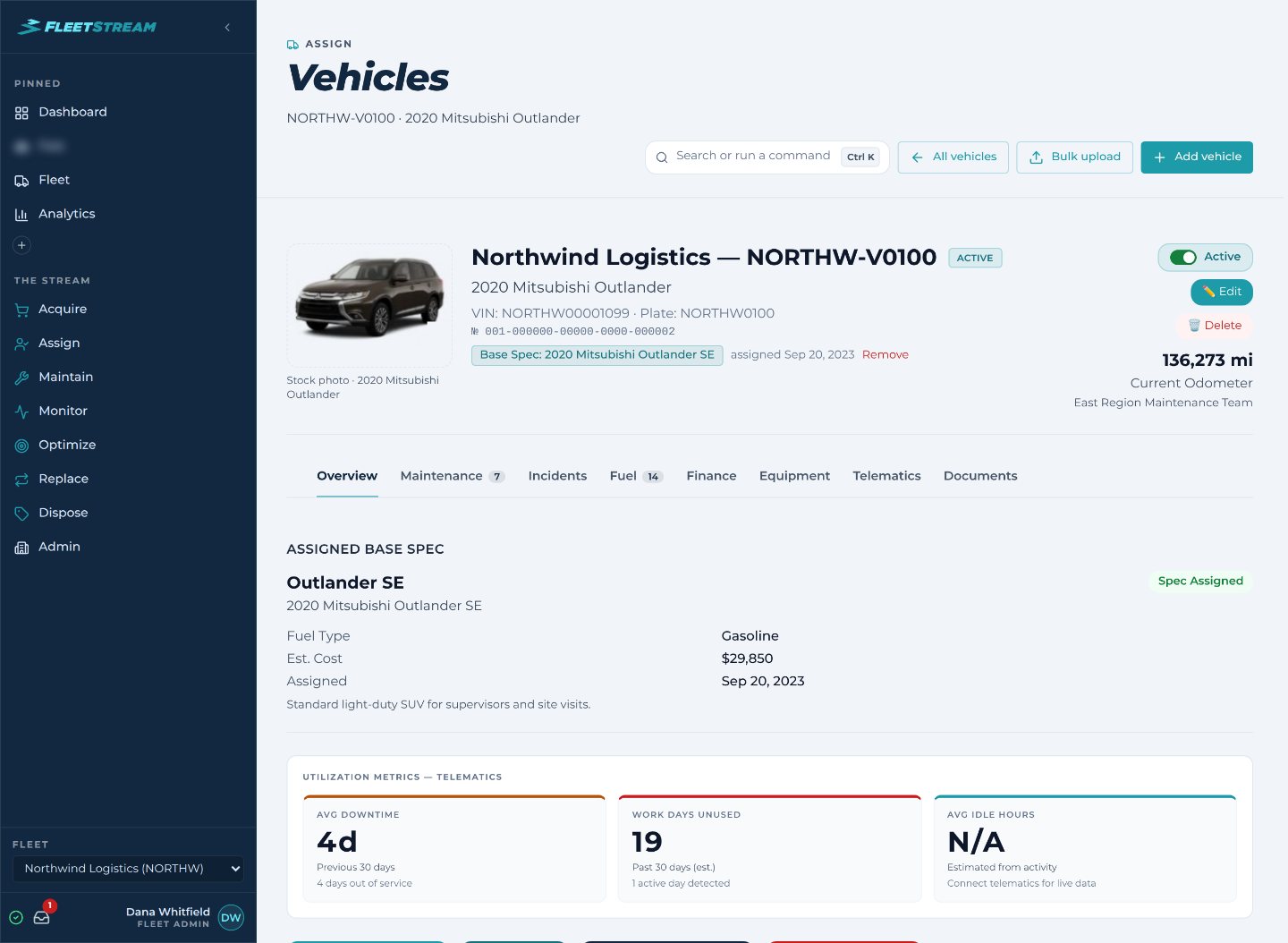This screenshot has width=1288, height=943.
Task: Switch to the Maintenance tab
Action: (453, 476)
